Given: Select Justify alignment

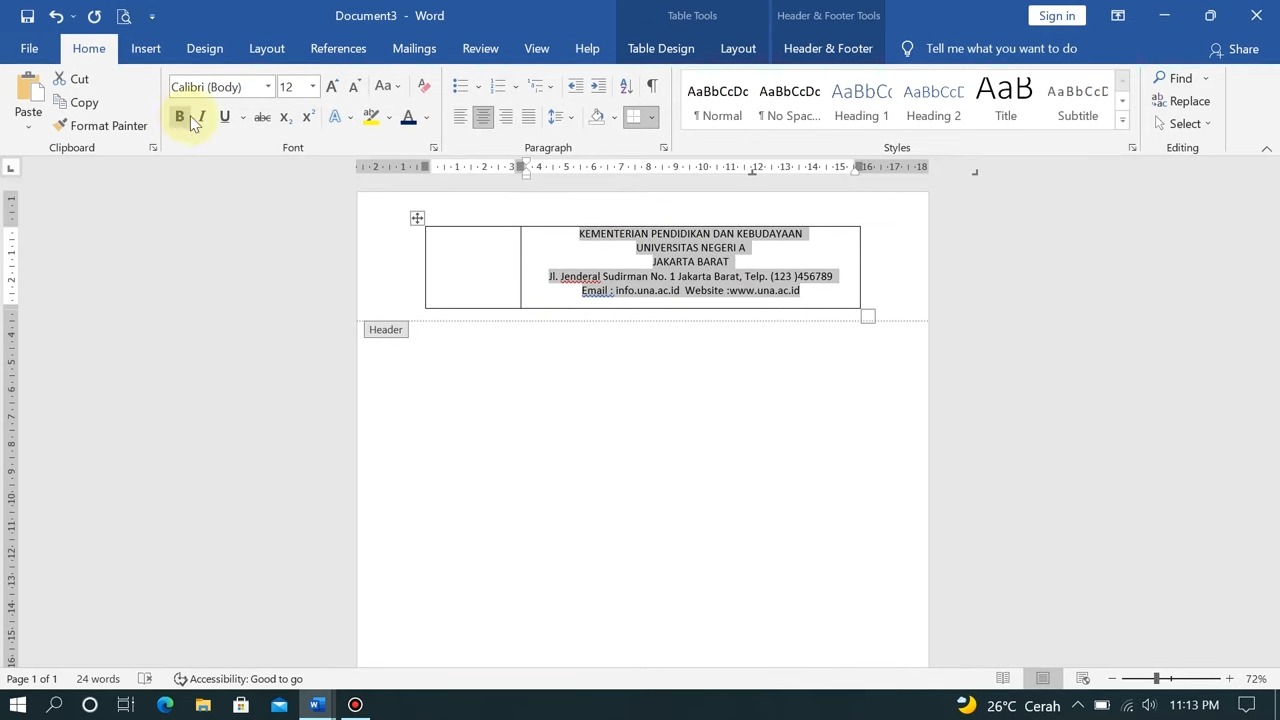Looking at the screenshot, I should pos(529,117).
